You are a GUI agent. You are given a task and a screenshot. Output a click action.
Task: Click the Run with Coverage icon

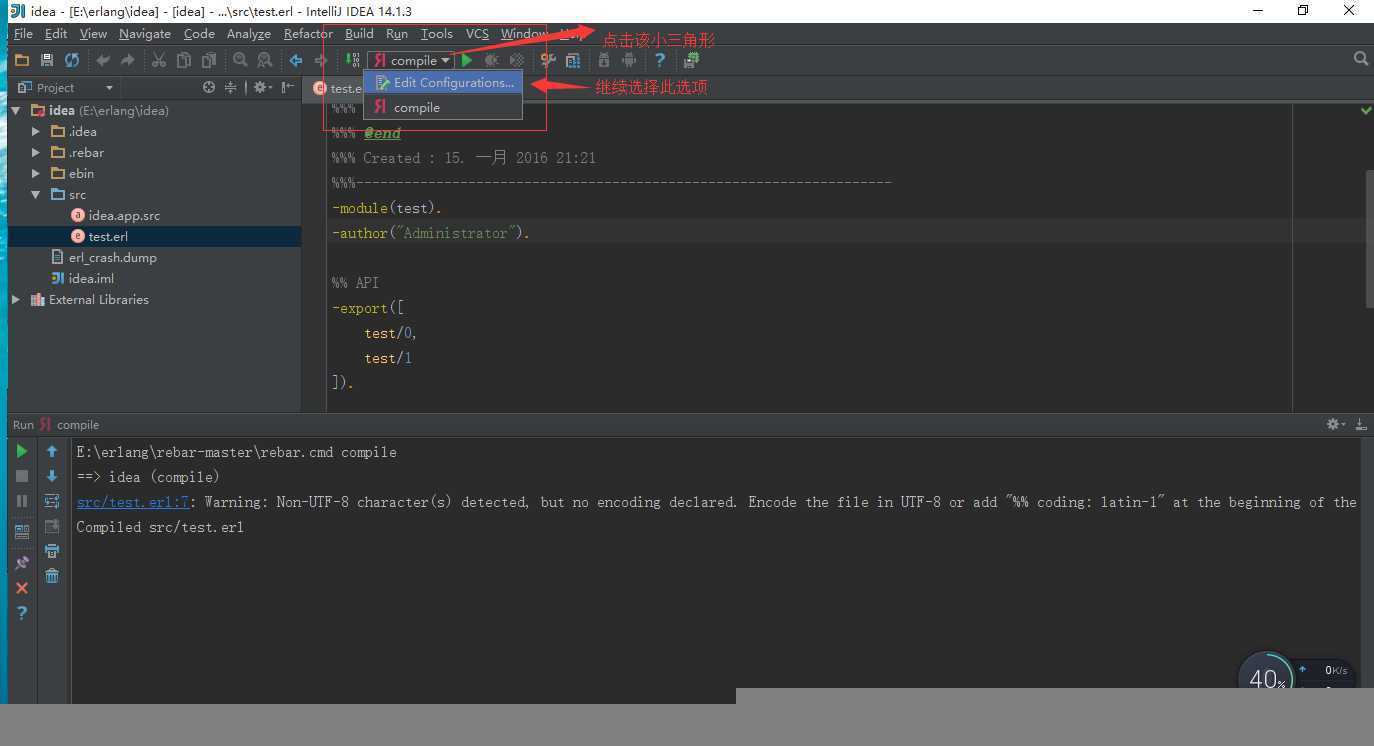pyautogui.click(x=517, y=60)
